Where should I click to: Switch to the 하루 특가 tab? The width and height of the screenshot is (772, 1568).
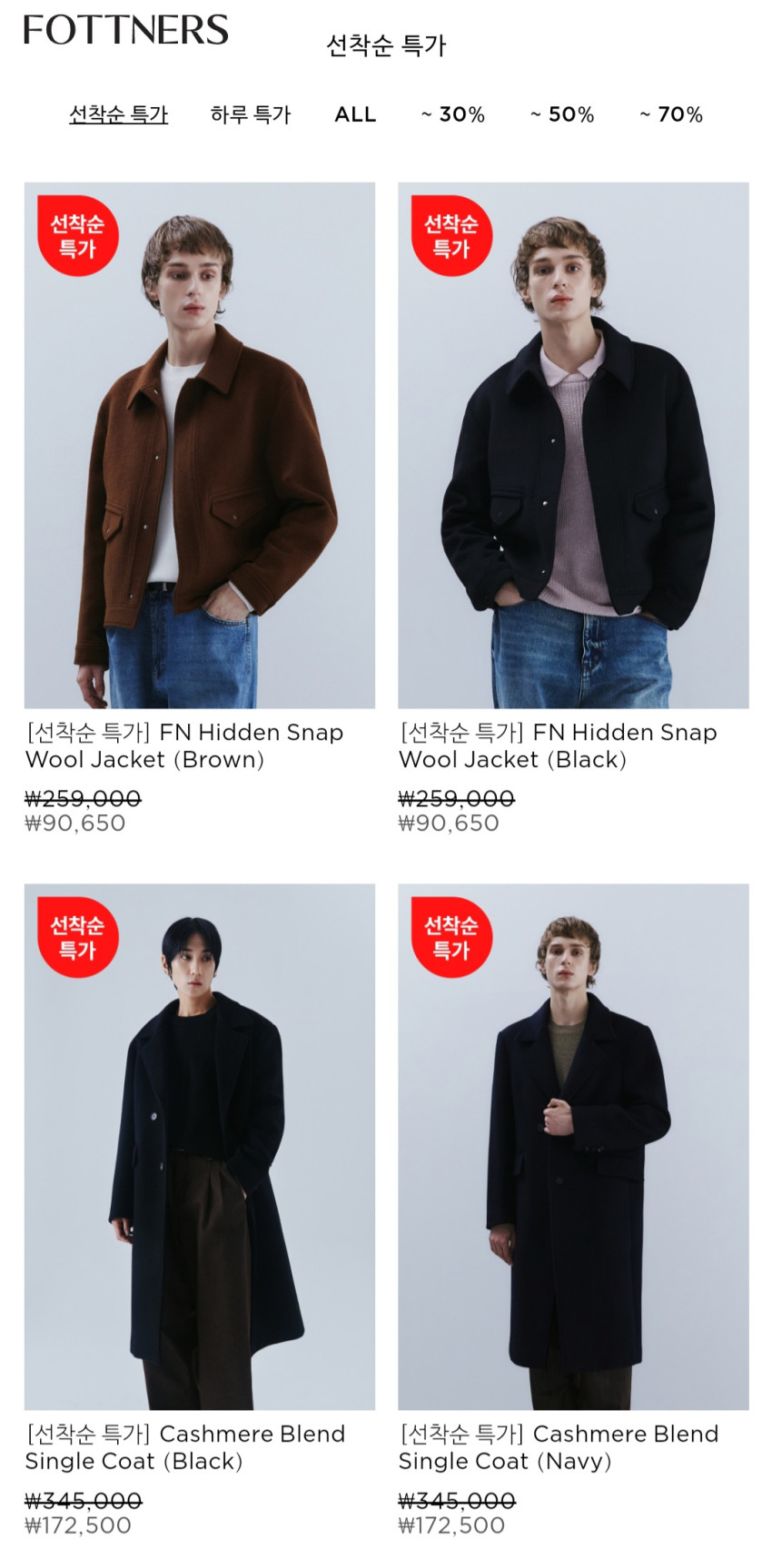click(x=251, y=114)
